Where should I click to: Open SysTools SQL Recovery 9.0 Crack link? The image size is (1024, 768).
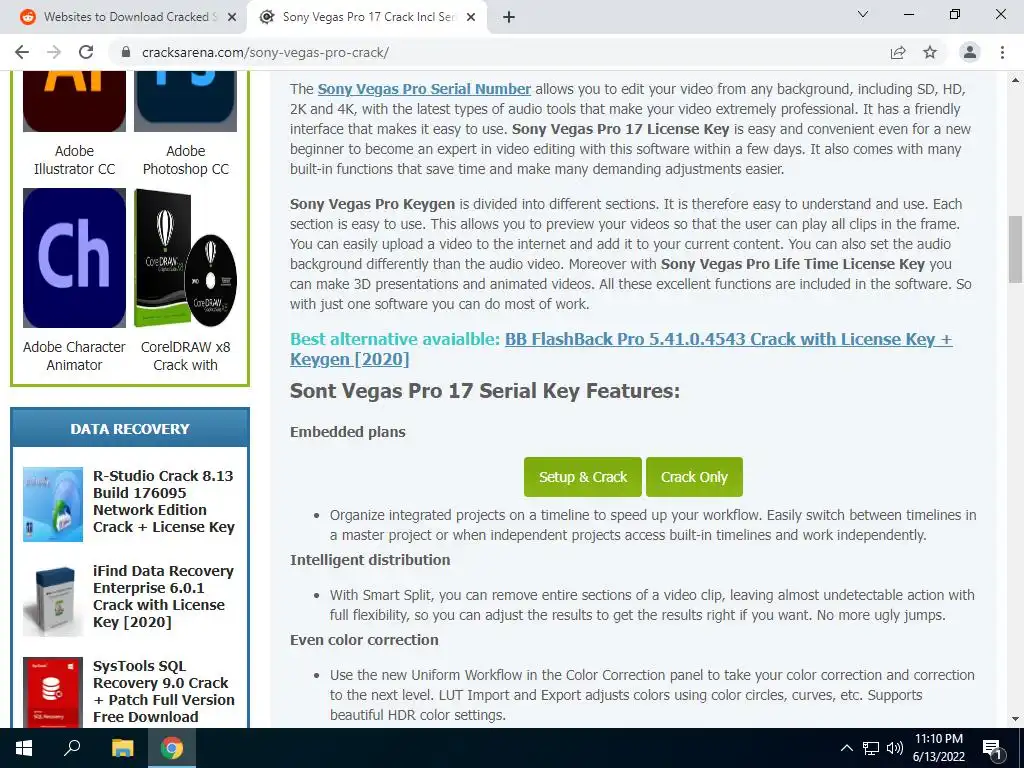click(x=163, y=691)
